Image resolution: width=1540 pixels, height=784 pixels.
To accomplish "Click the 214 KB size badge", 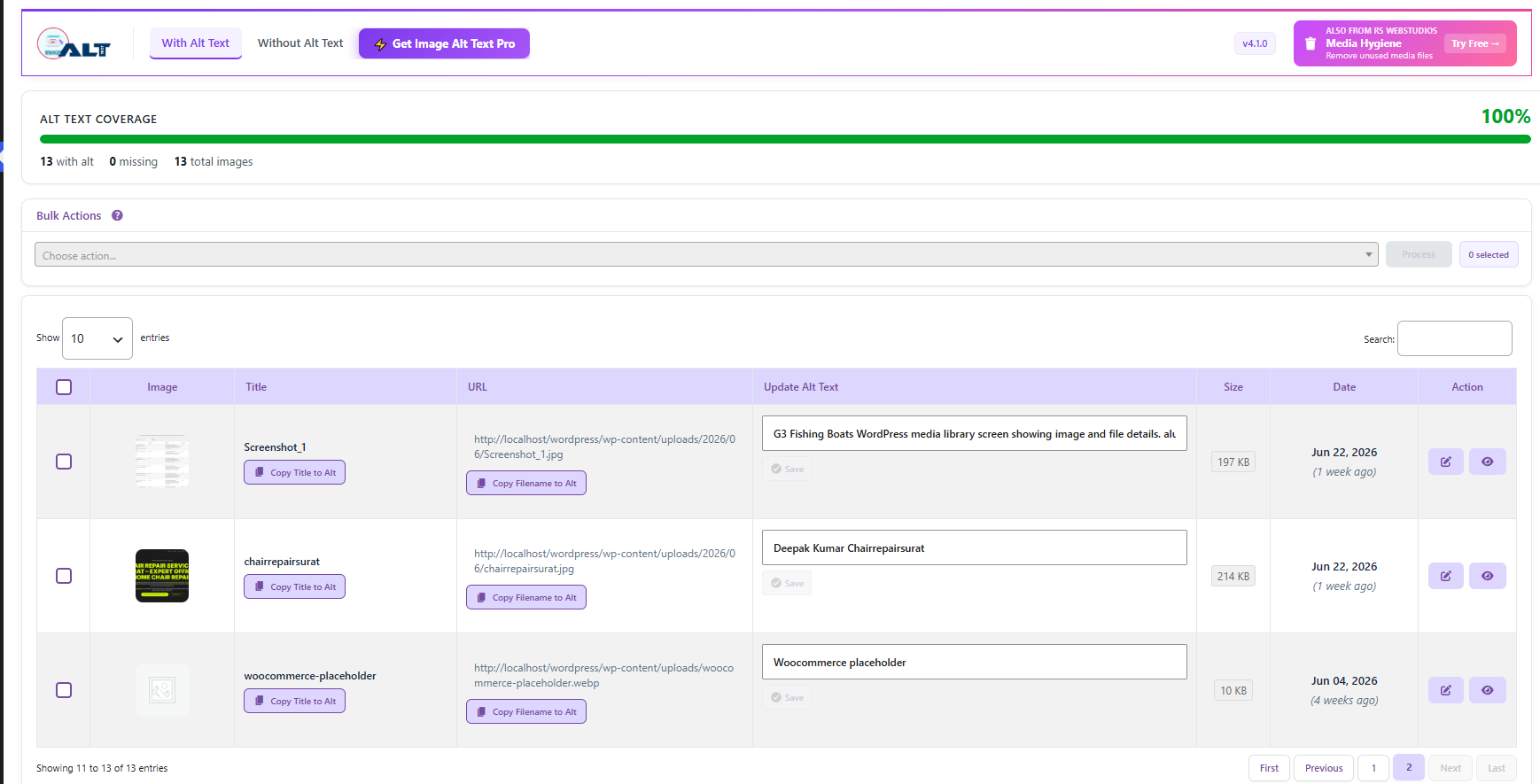I will (1233, 576).
